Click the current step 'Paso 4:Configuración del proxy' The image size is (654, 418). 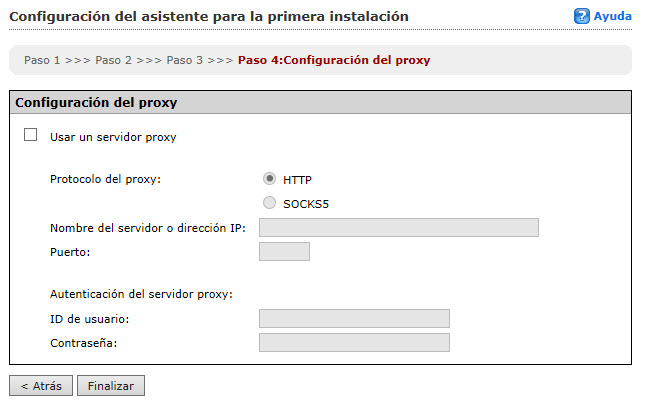(x=334, y=60)
